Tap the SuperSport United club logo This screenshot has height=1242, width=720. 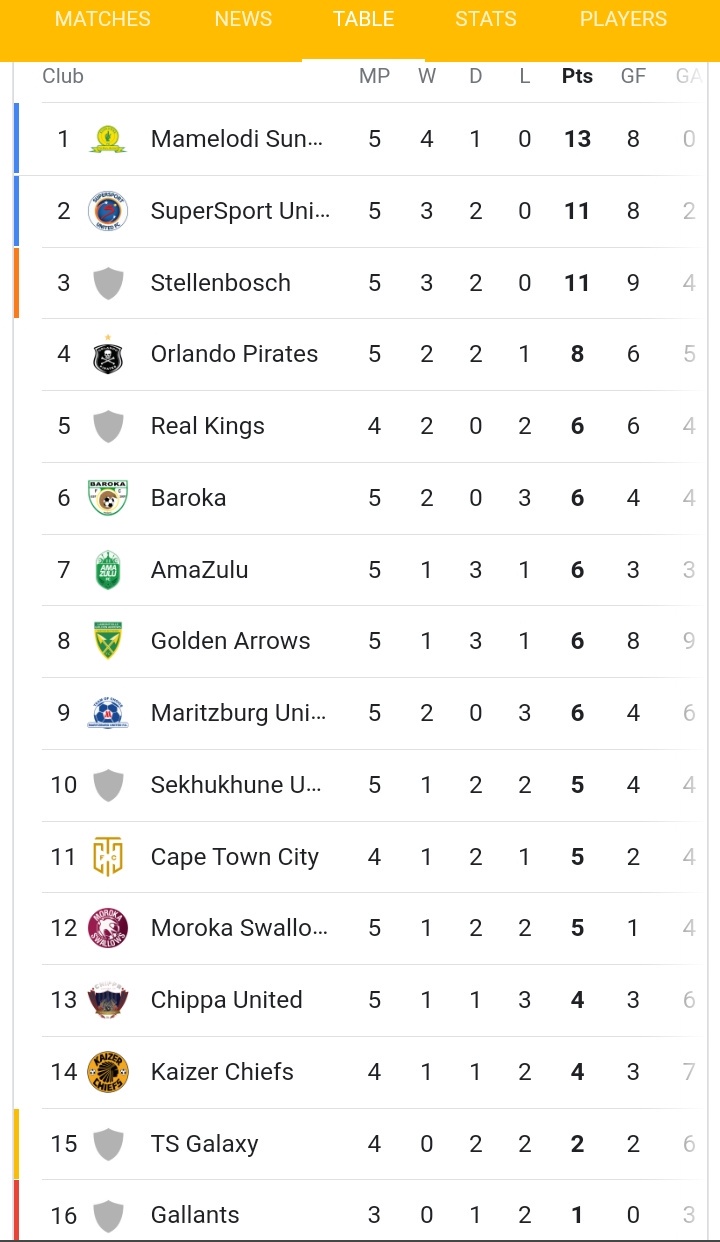tap(108, 211)
